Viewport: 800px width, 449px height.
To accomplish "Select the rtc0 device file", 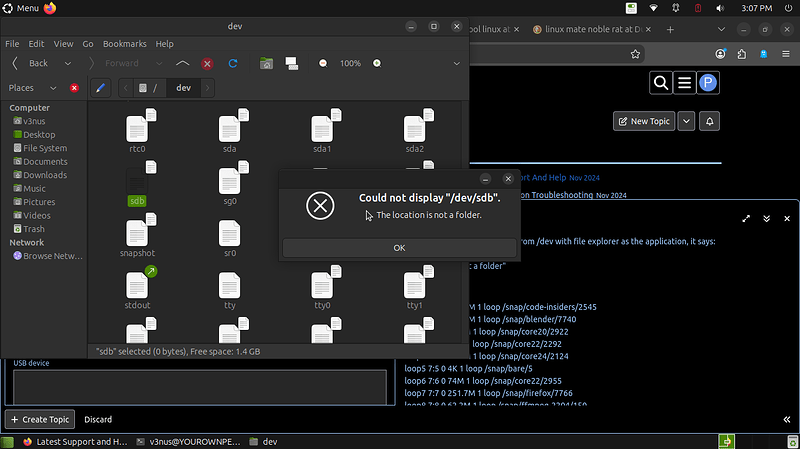I will pos(137,131).
